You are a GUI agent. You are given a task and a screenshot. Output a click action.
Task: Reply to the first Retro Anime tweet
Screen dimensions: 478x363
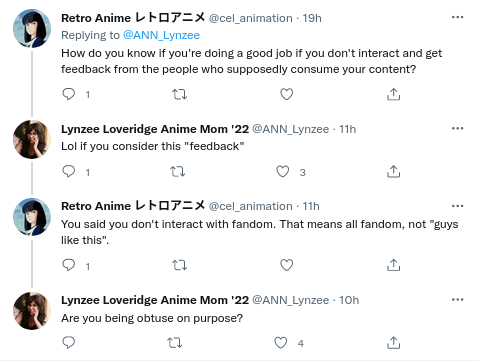pyautogui.click(x=69, y=94)
